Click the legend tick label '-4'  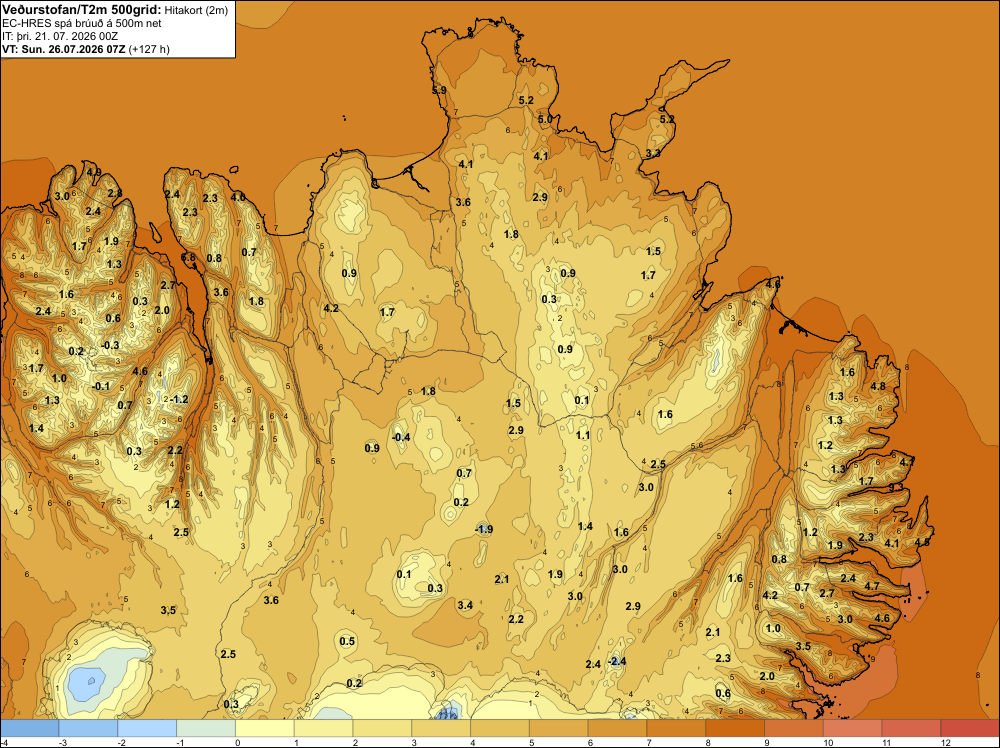tap(3, 742)
